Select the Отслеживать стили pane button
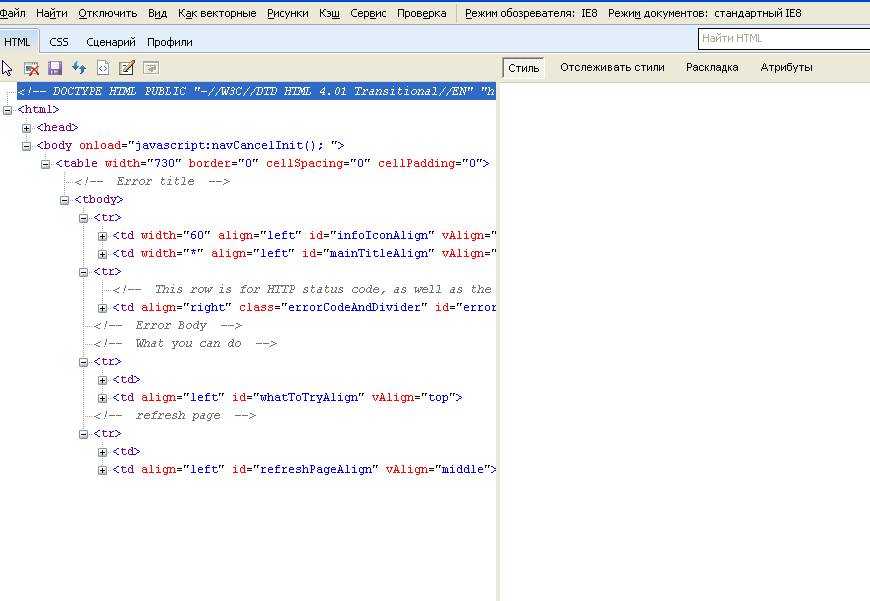Viewport: 870px width, 601px height. click(x=612, y=68)
